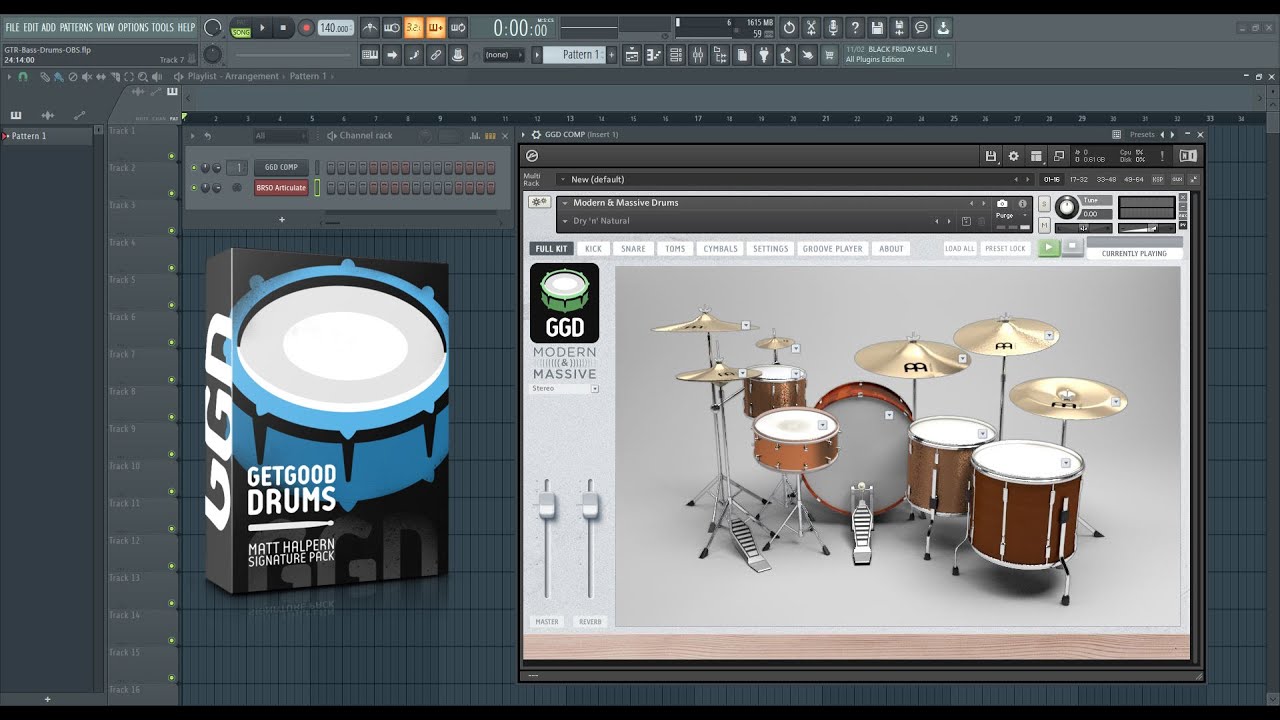
Task: Click the MASTER fader handle
Action: (547, 505)
